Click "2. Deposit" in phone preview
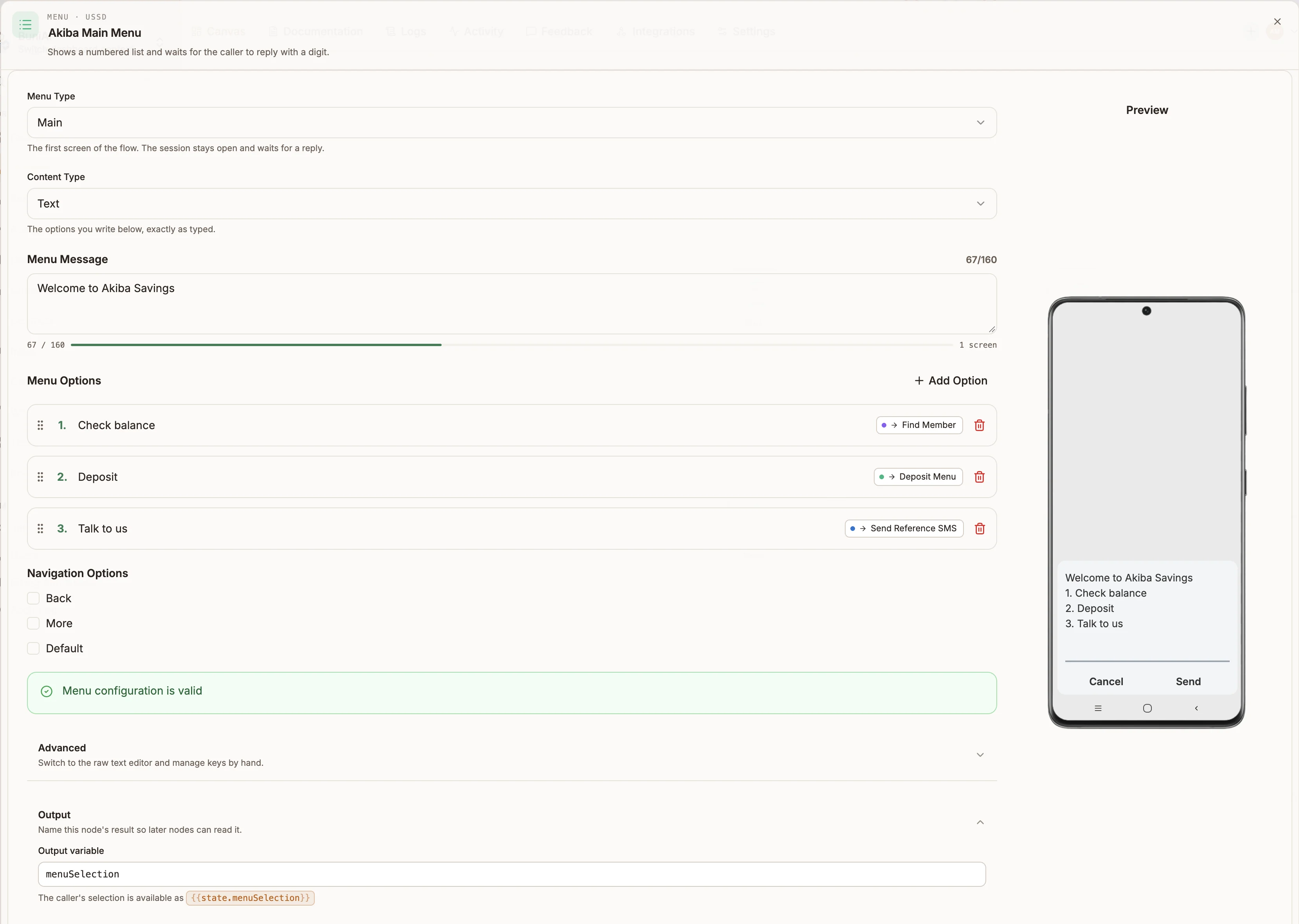 [1089, 608]
